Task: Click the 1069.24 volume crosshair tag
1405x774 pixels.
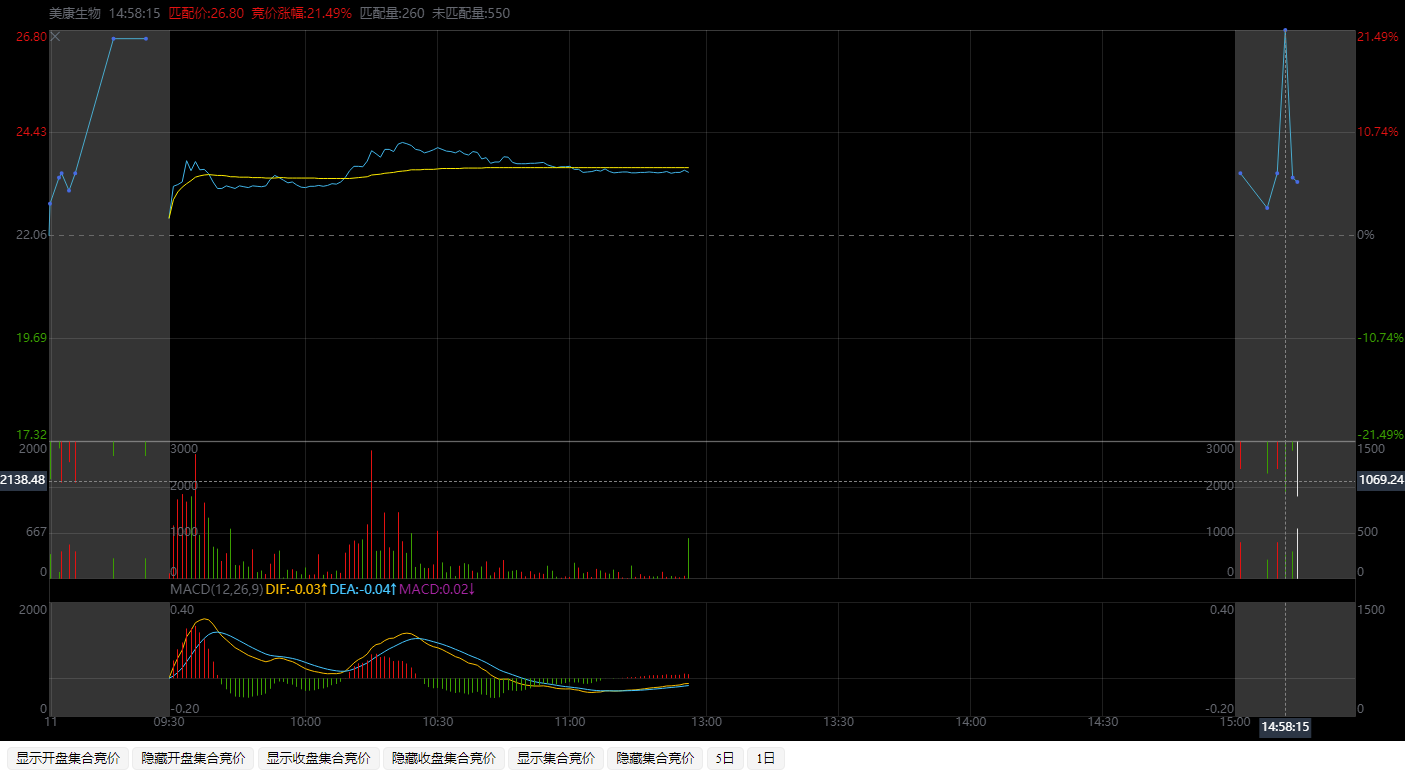Action: coord(1380,481)
